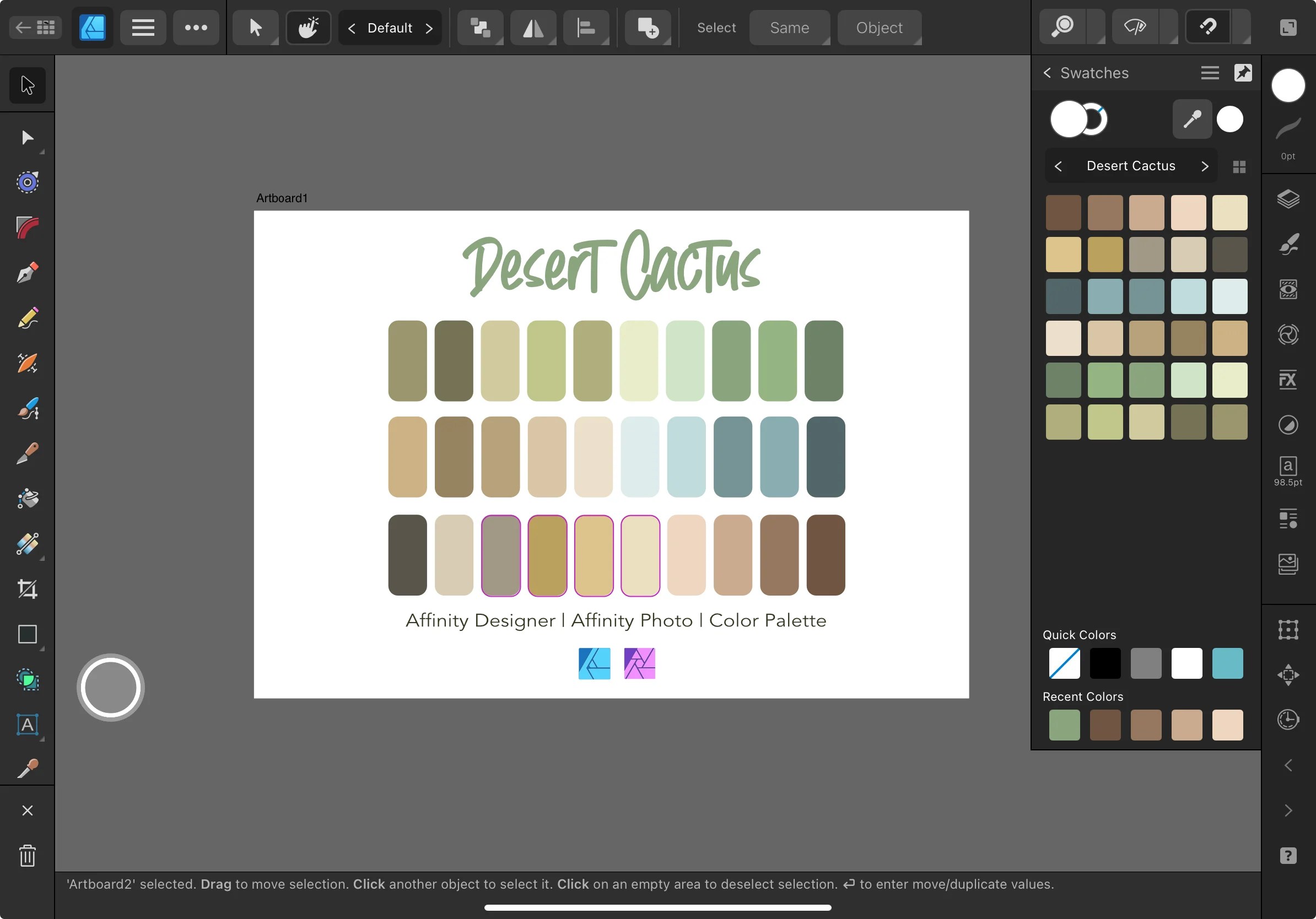Image resolution: width=1316 pixels, height=919 pixels.
Task: Toggle the Object selection mode
Action: (x=878, y=27)
